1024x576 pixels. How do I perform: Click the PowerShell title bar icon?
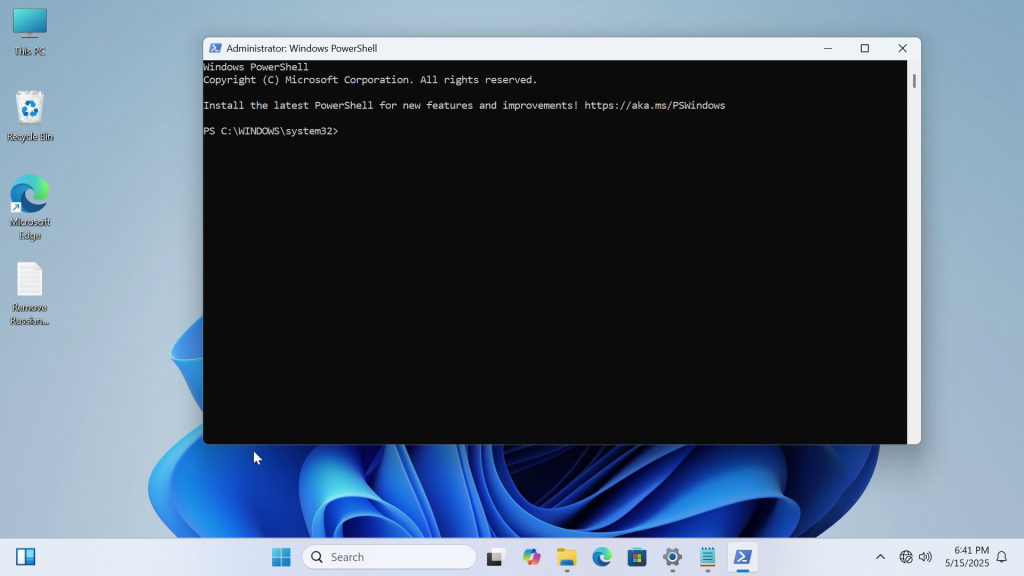pos(215,48)
